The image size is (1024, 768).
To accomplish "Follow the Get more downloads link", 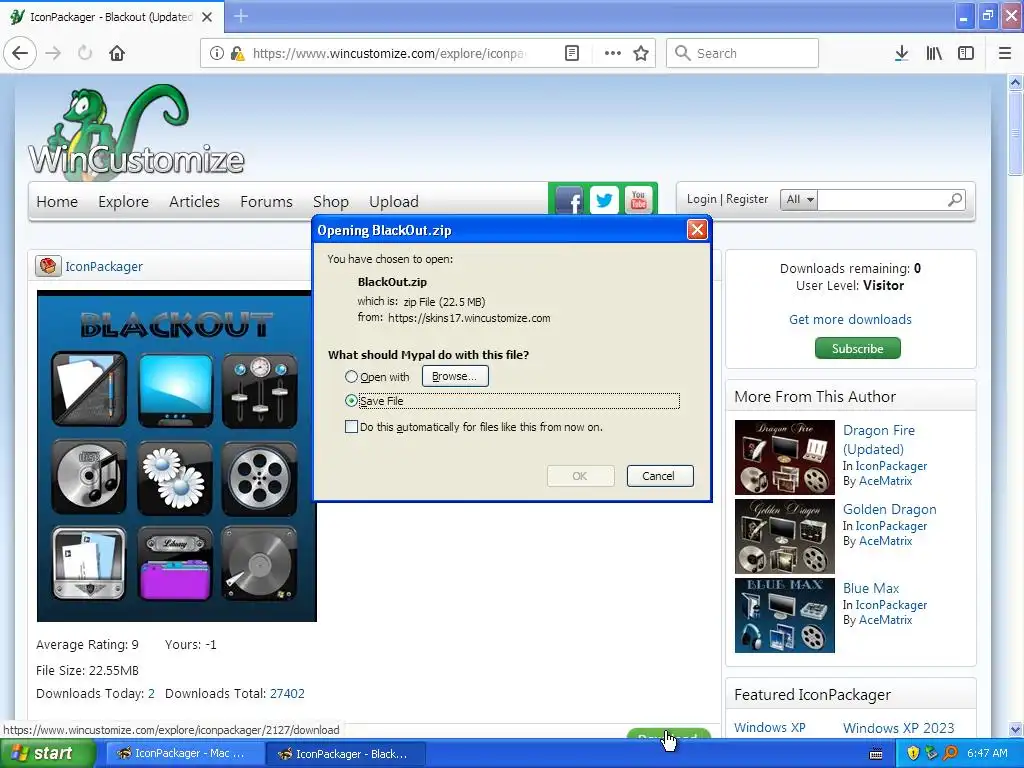I will [850, 319].
